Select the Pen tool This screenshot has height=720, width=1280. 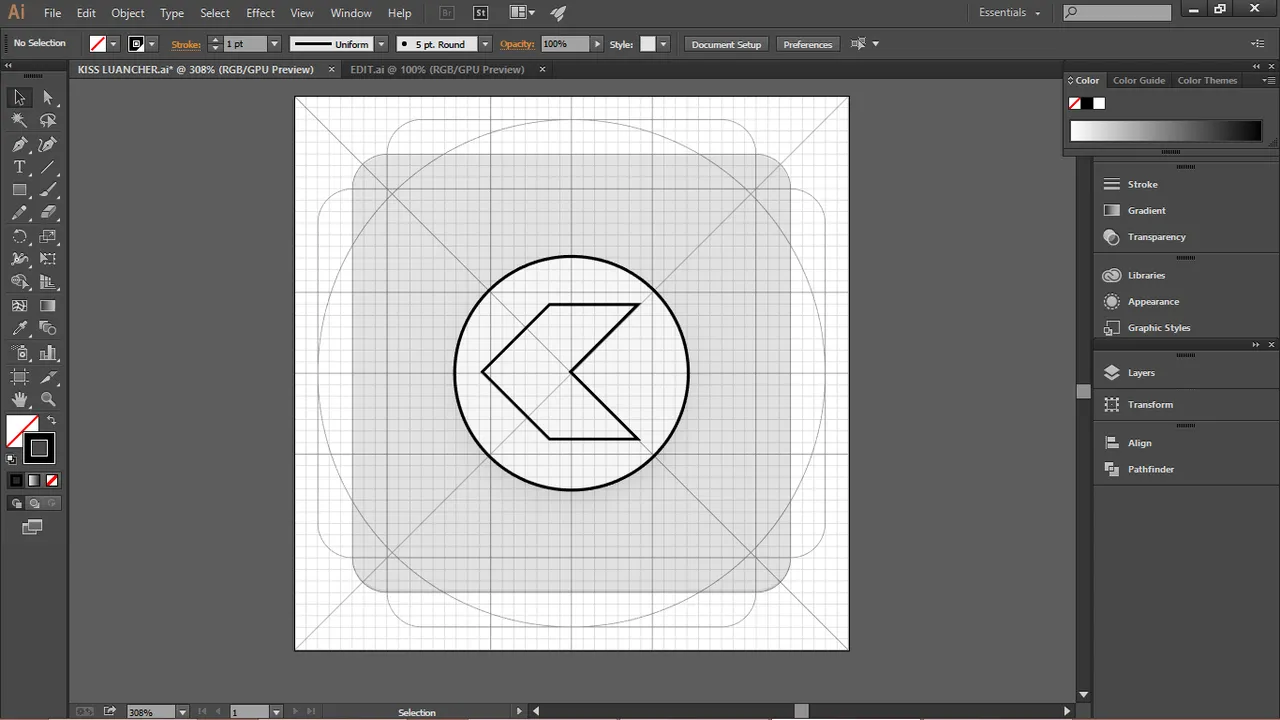point(19,144)
